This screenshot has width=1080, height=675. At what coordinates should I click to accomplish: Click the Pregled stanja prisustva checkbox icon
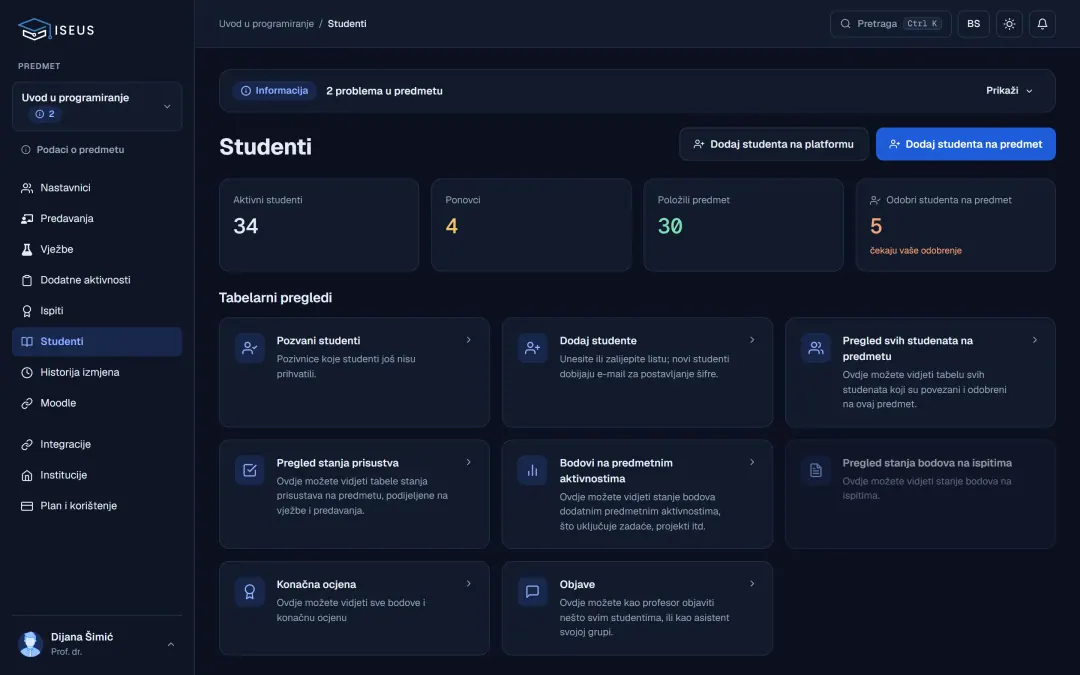tap(249, 470)
